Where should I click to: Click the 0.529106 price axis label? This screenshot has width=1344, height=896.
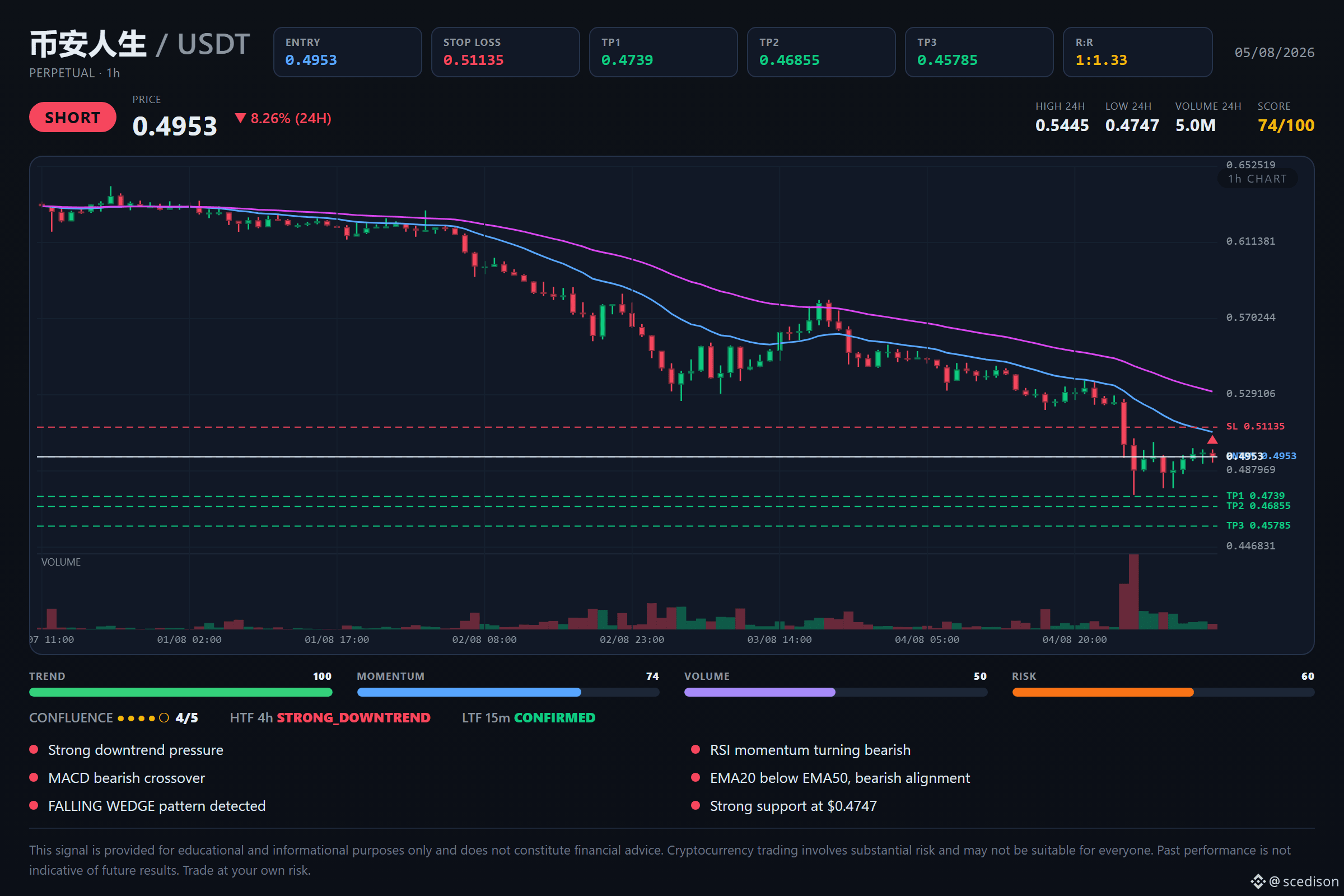pos(1250,393)
